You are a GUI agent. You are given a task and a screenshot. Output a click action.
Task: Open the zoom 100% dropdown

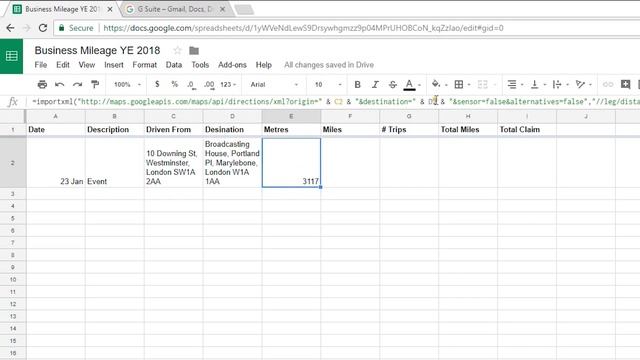point(127,84)
